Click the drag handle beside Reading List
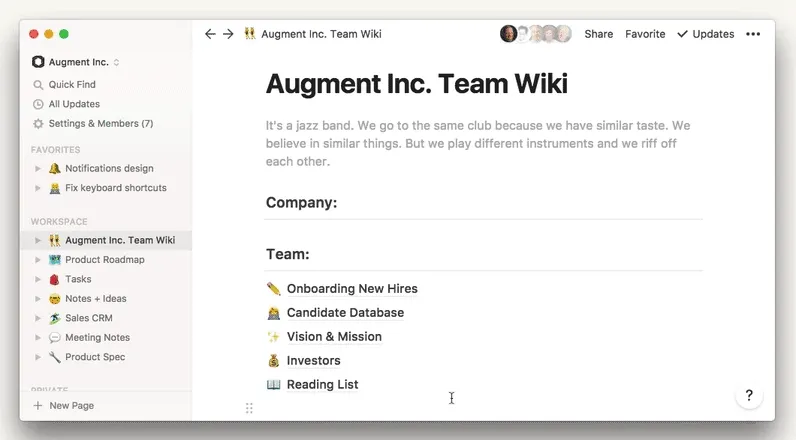Screen dimensions: 796x440 pos(249,408)
